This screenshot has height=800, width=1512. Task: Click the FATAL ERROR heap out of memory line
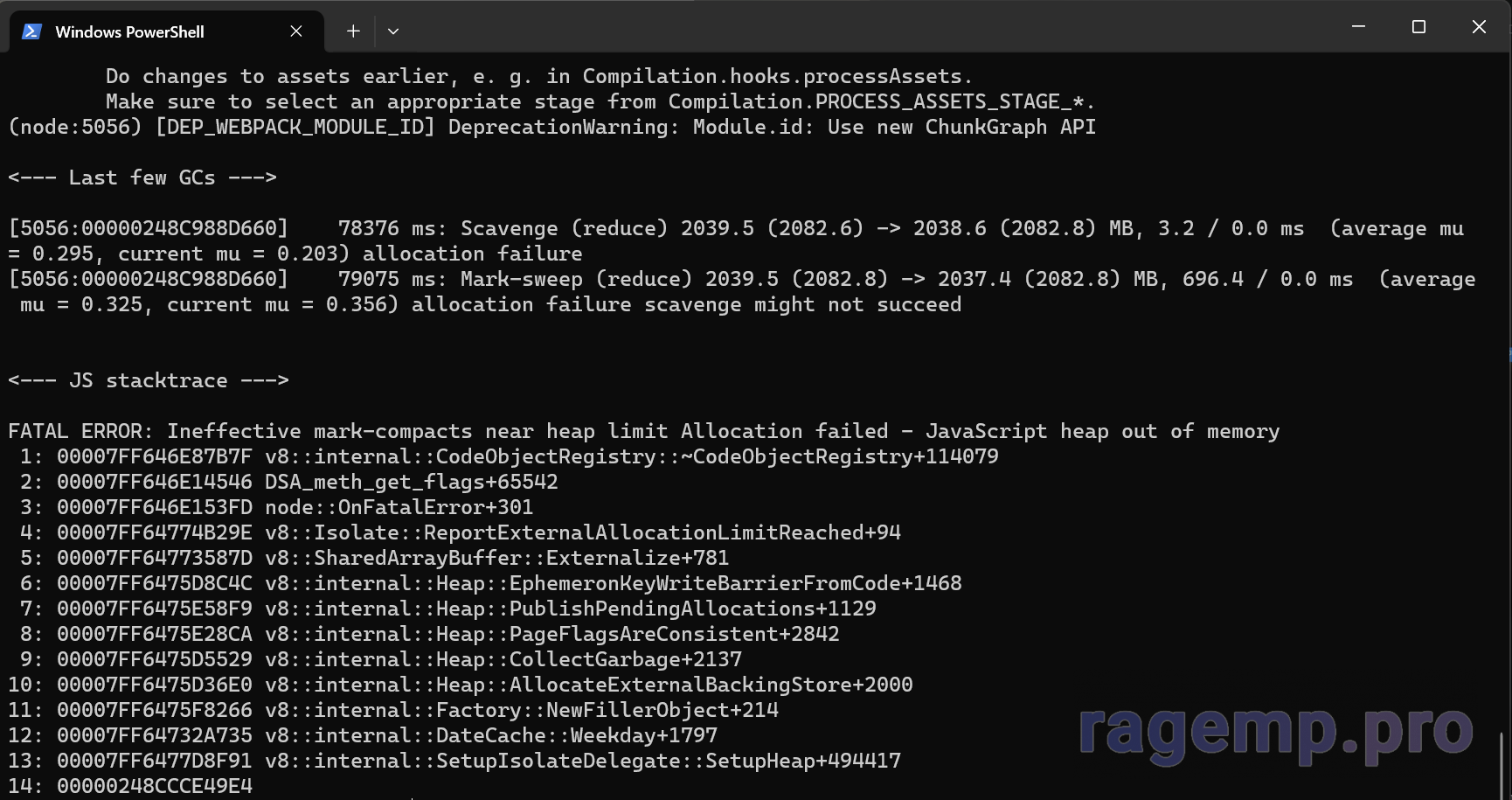tap(644, 431)
